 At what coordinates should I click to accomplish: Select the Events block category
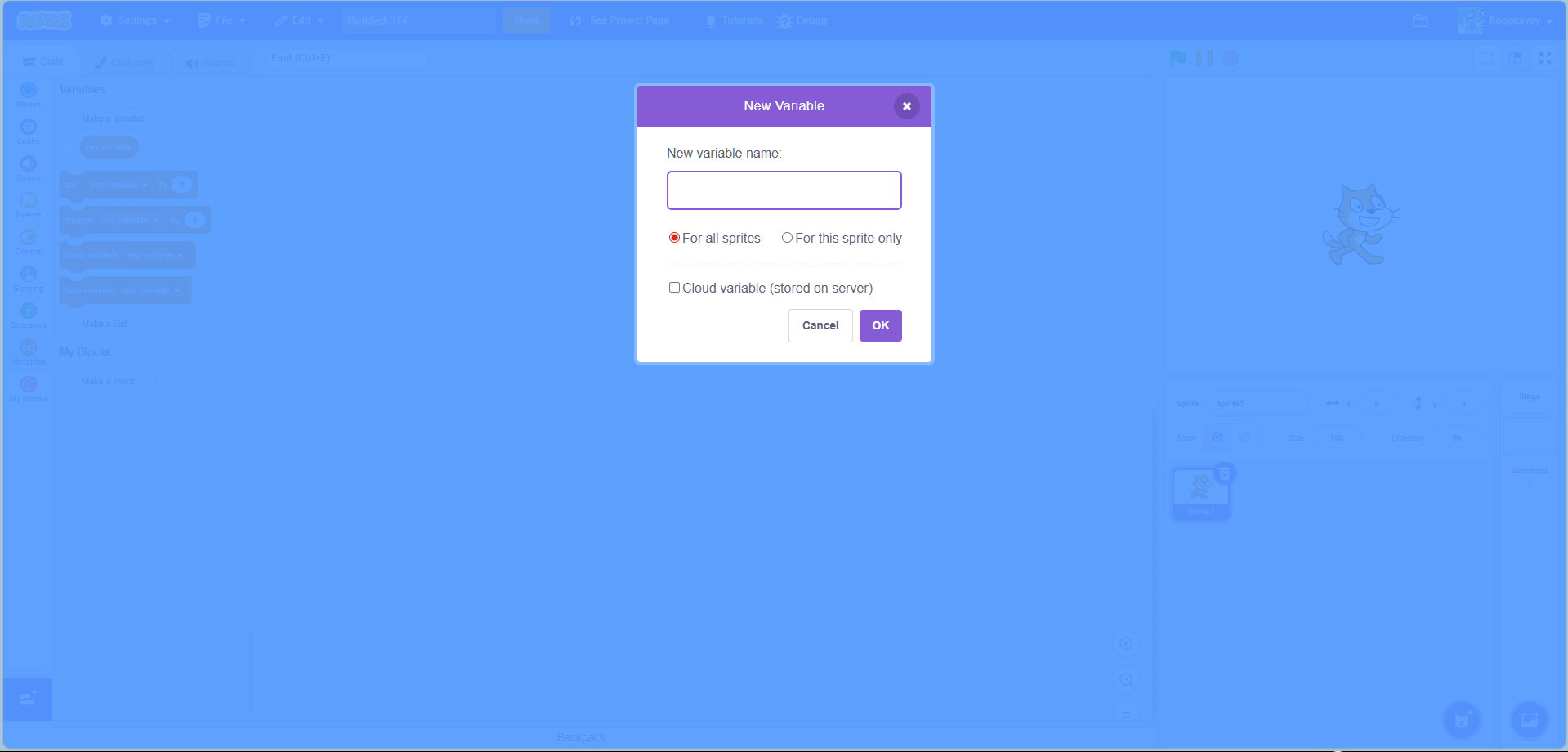click(x=29, y=205)
